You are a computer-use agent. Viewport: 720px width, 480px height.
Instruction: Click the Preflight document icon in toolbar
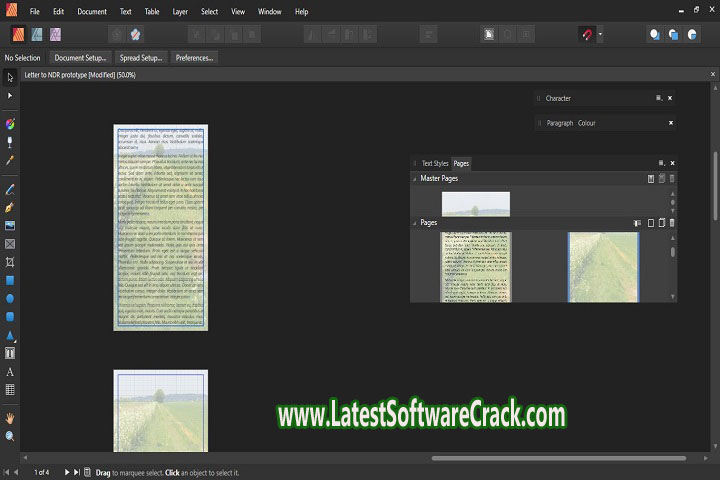[x=489, y=34]
